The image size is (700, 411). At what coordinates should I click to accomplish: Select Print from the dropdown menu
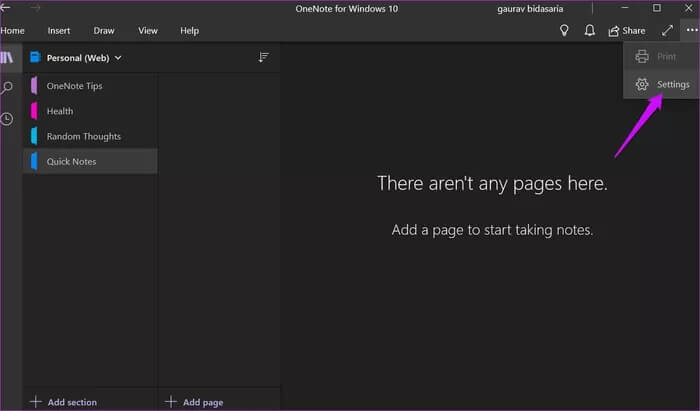coord(661,57)
